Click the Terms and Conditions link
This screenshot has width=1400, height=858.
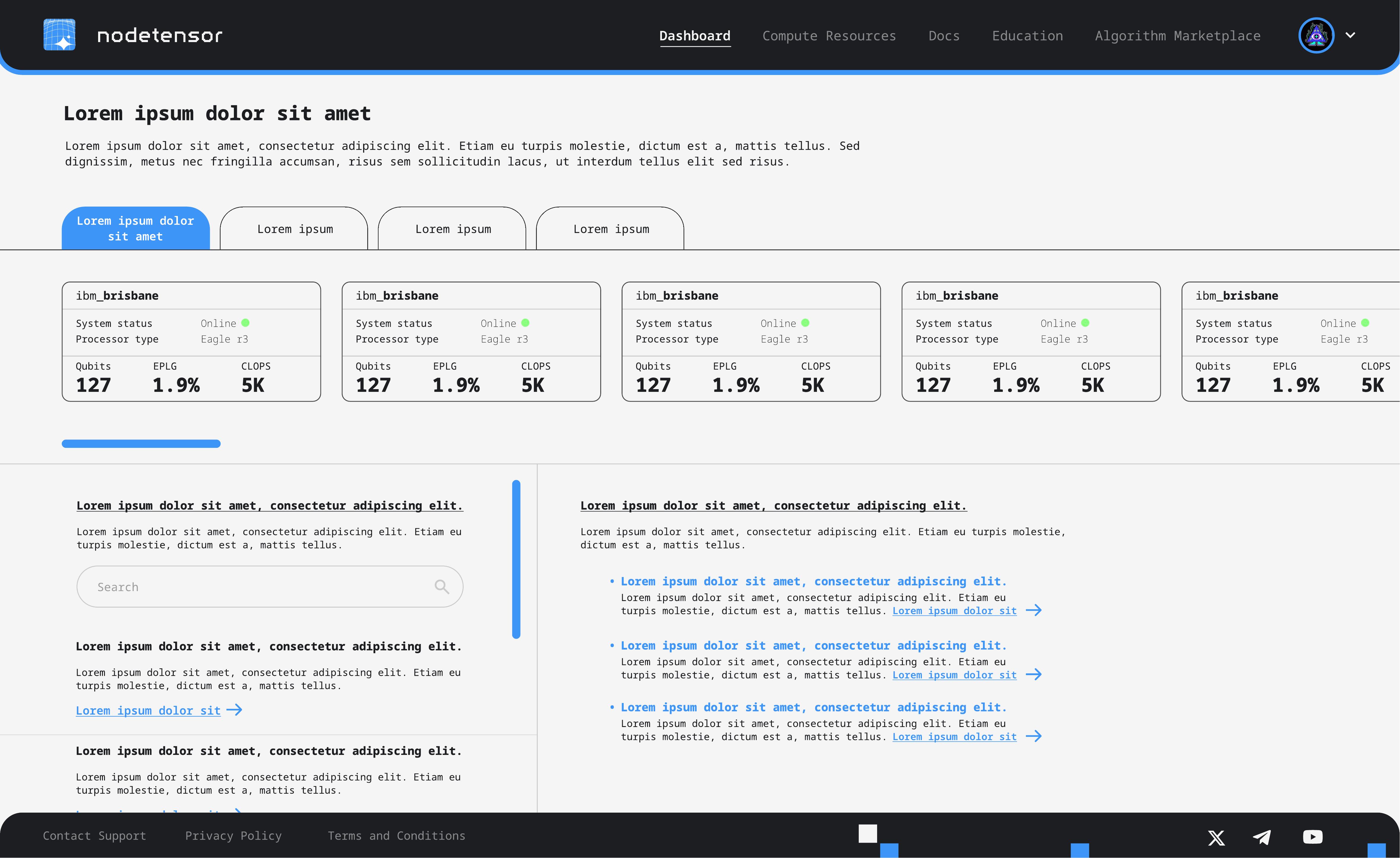(x=396, y=835)
